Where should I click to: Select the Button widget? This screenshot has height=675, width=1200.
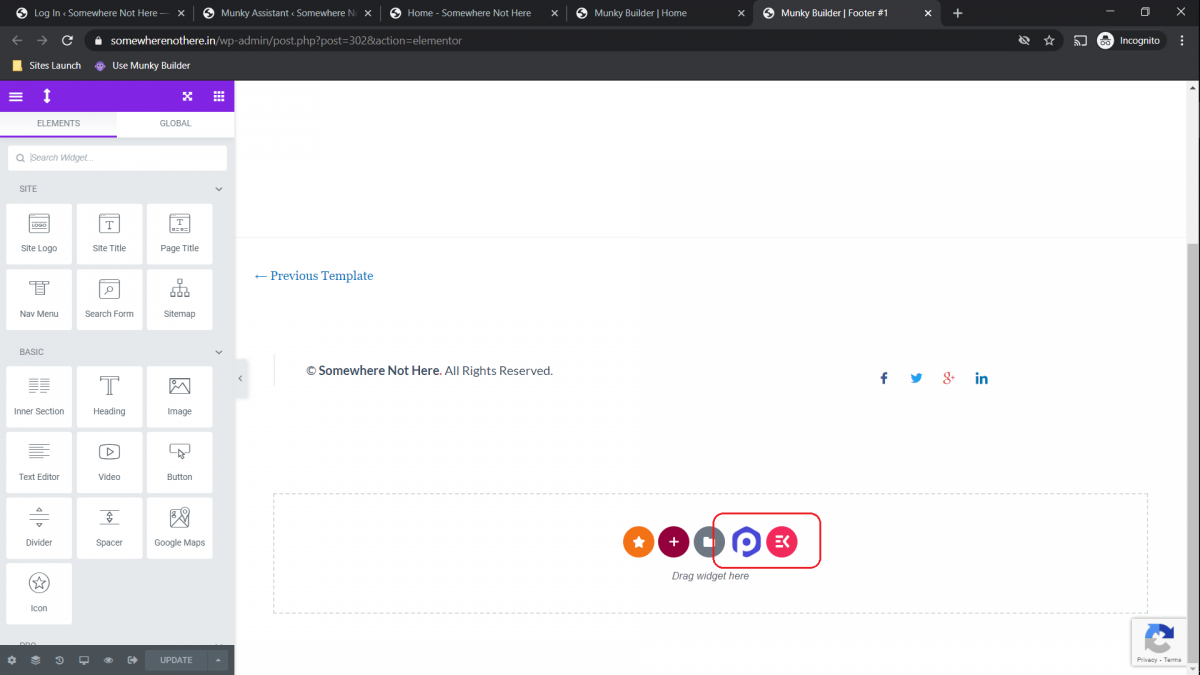(x=180, y=463)
